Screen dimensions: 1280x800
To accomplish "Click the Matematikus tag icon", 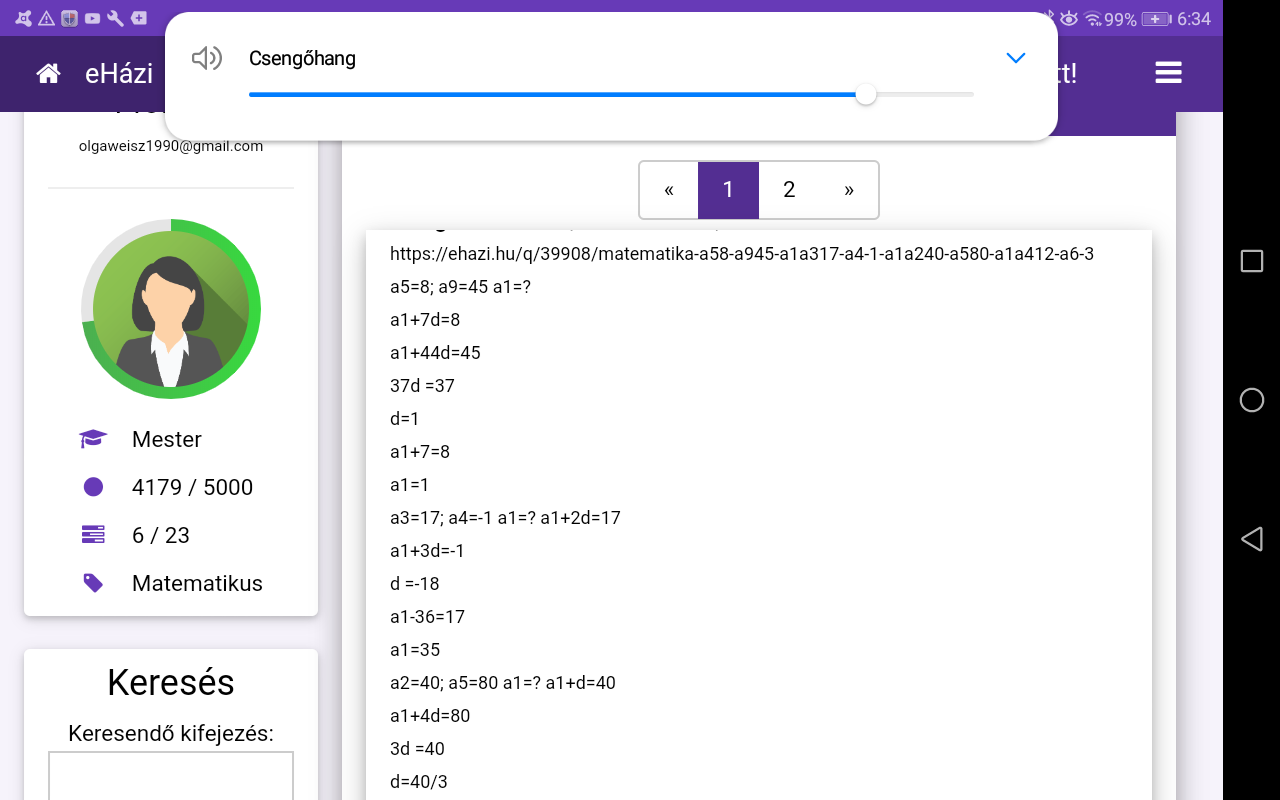I will tap(93, 583).
